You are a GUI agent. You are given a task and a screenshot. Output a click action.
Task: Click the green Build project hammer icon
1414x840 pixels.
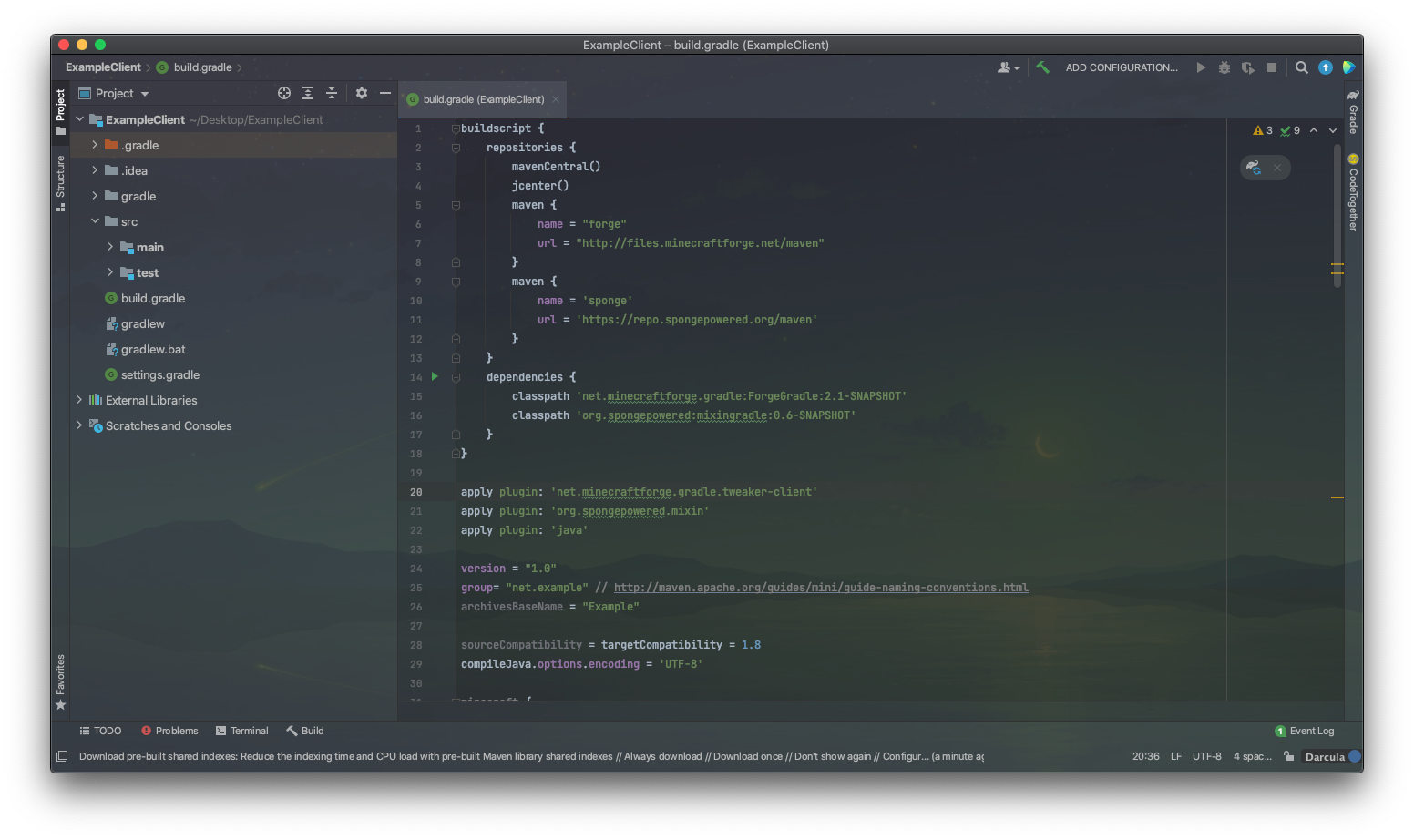coord(1042,67)
